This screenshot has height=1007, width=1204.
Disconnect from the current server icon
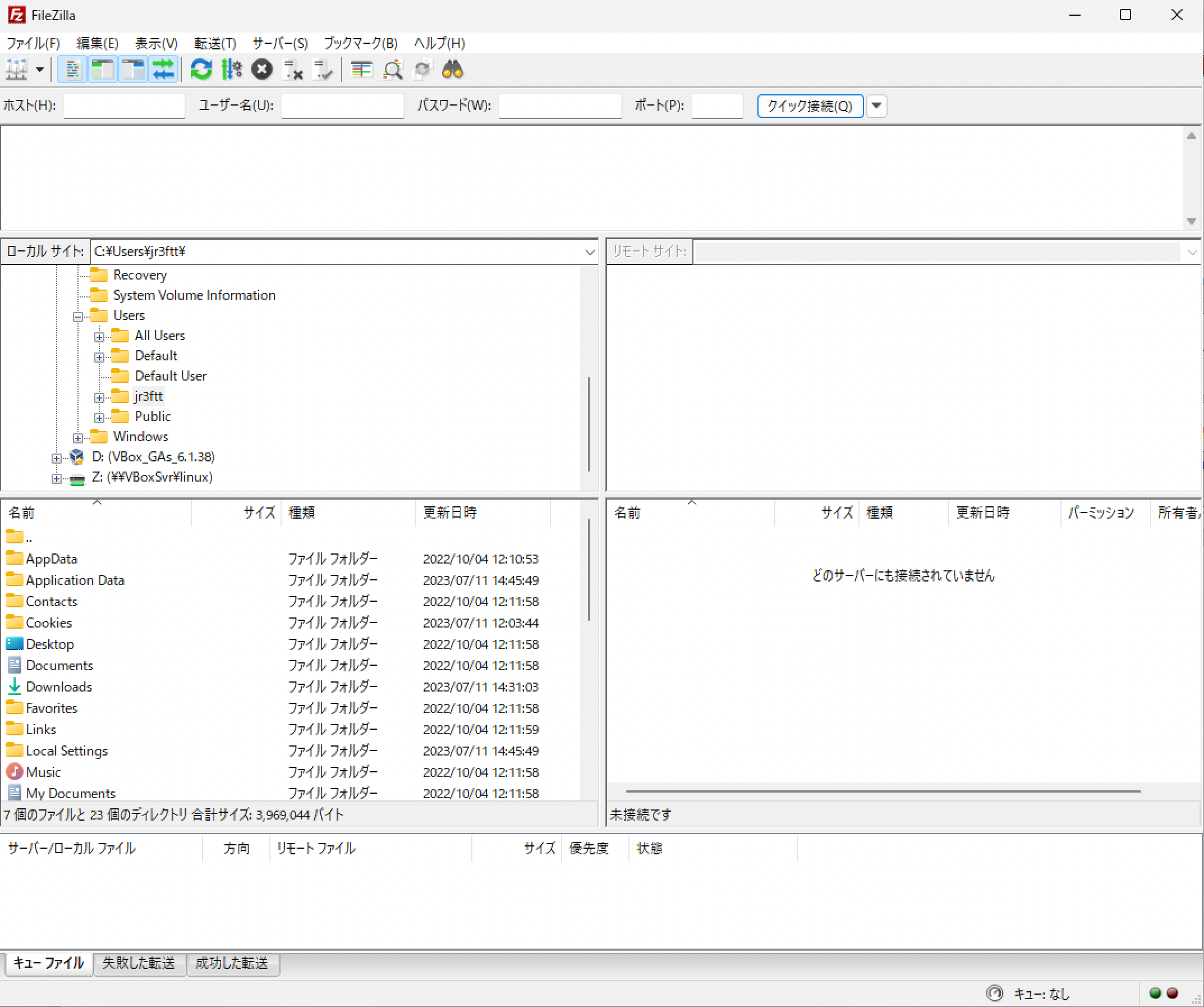point(293,70)
